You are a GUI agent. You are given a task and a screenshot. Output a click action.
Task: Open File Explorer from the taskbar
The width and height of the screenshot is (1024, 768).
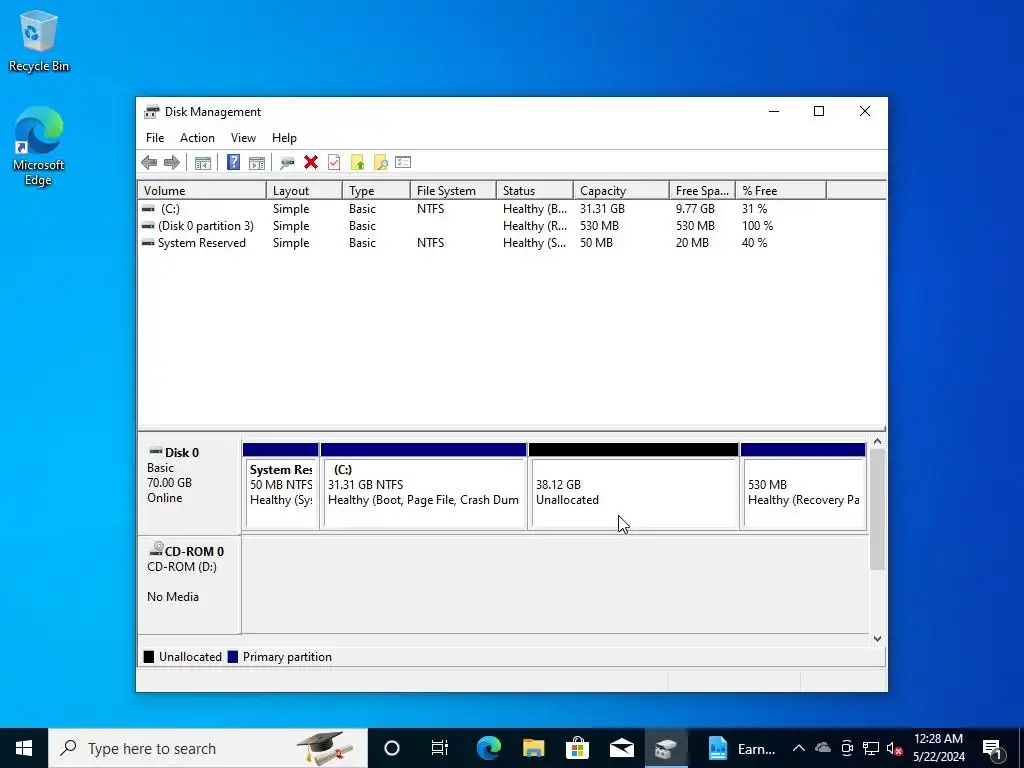click(533, 748)
